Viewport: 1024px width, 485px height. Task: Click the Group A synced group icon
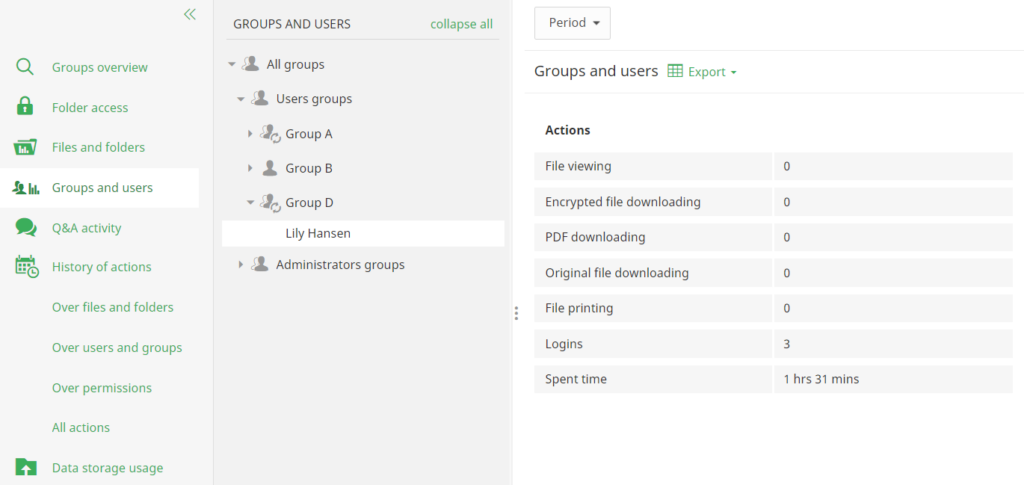270,134
